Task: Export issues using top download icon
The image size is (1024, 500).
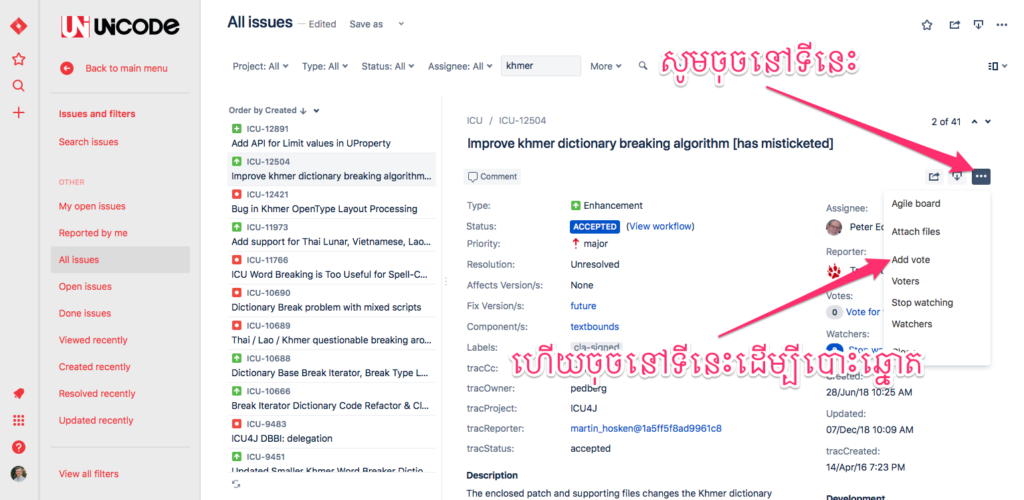Action: 978,25
